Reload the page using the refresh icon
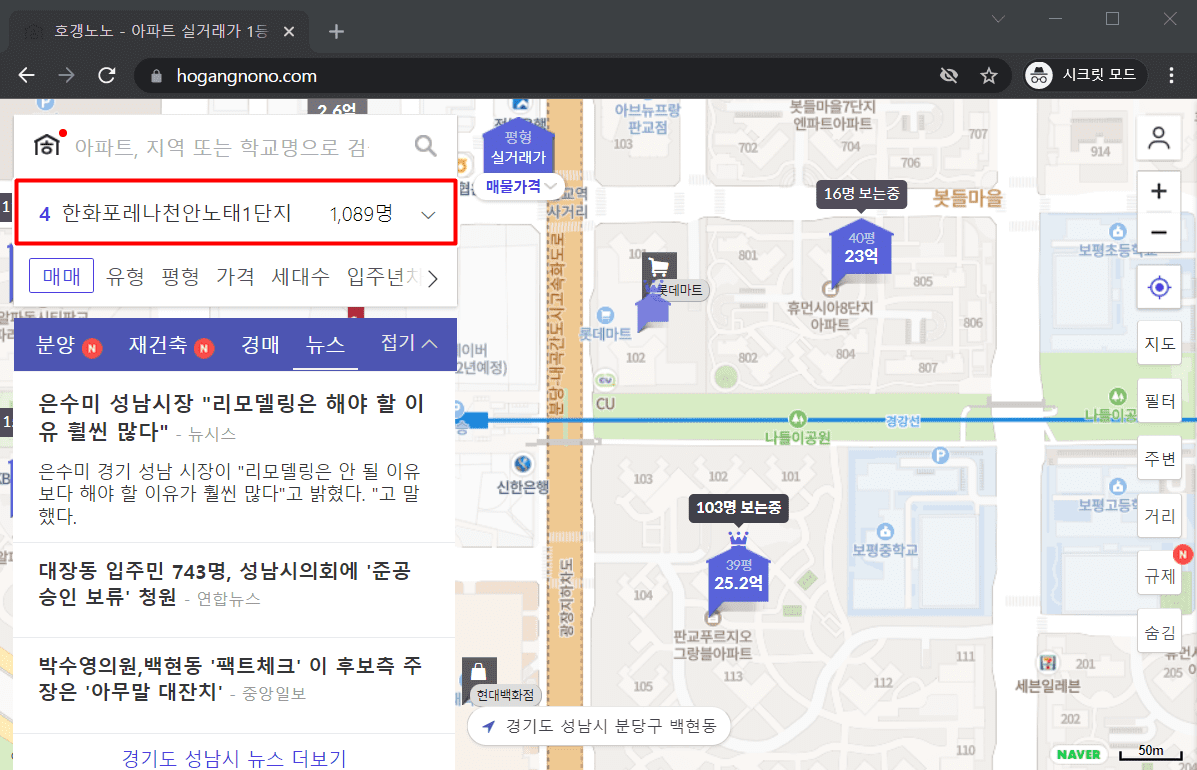 point(107,76)
